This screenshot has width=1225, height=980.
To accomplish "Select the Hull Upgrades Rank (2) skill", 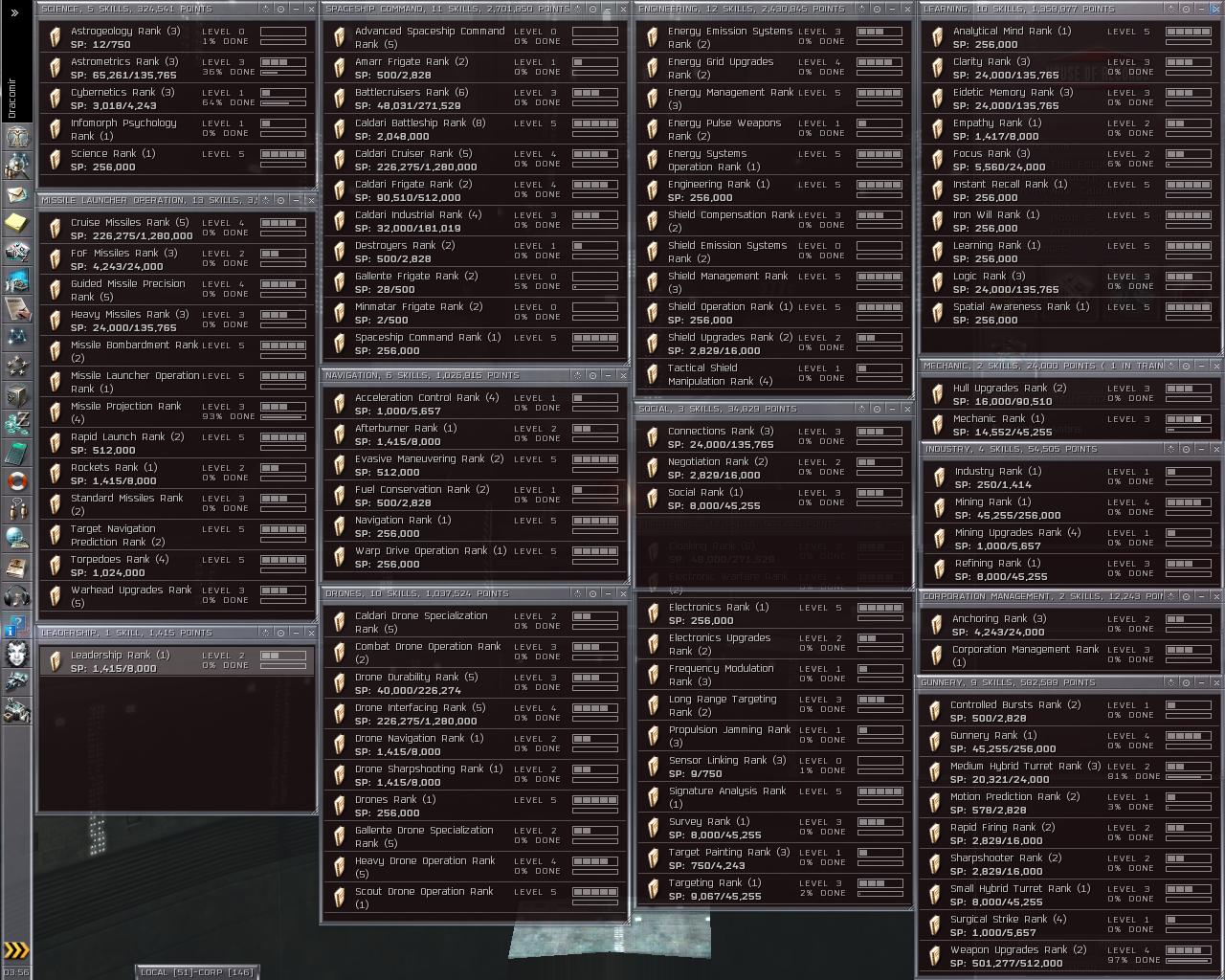I will click(x=1071, y=394).
